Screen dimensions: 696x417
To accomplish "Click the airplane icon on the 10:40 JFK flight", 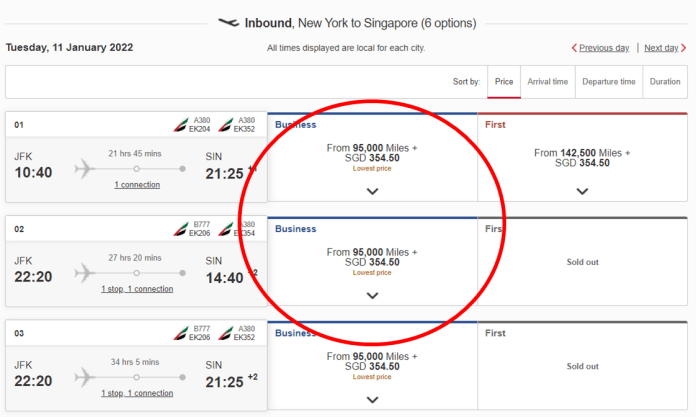I will [x=85, y=169].
